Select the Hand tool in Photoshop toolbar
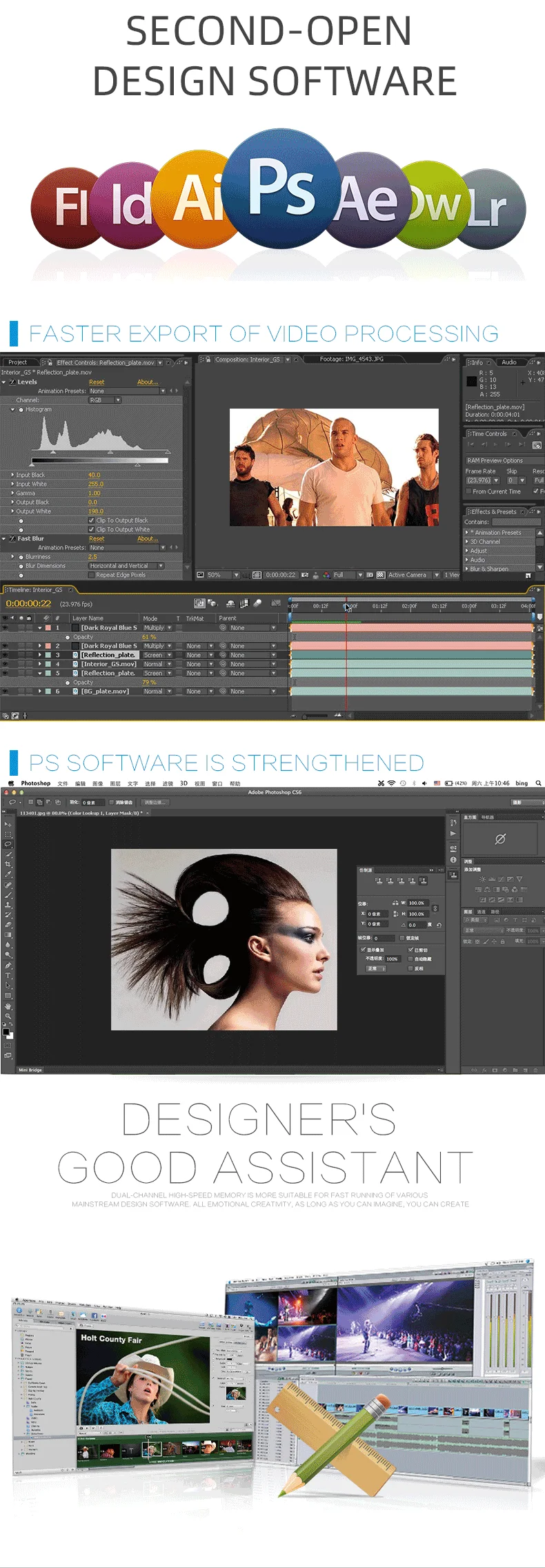The width and height of the screenshot is (545, 1568). 8,1006
